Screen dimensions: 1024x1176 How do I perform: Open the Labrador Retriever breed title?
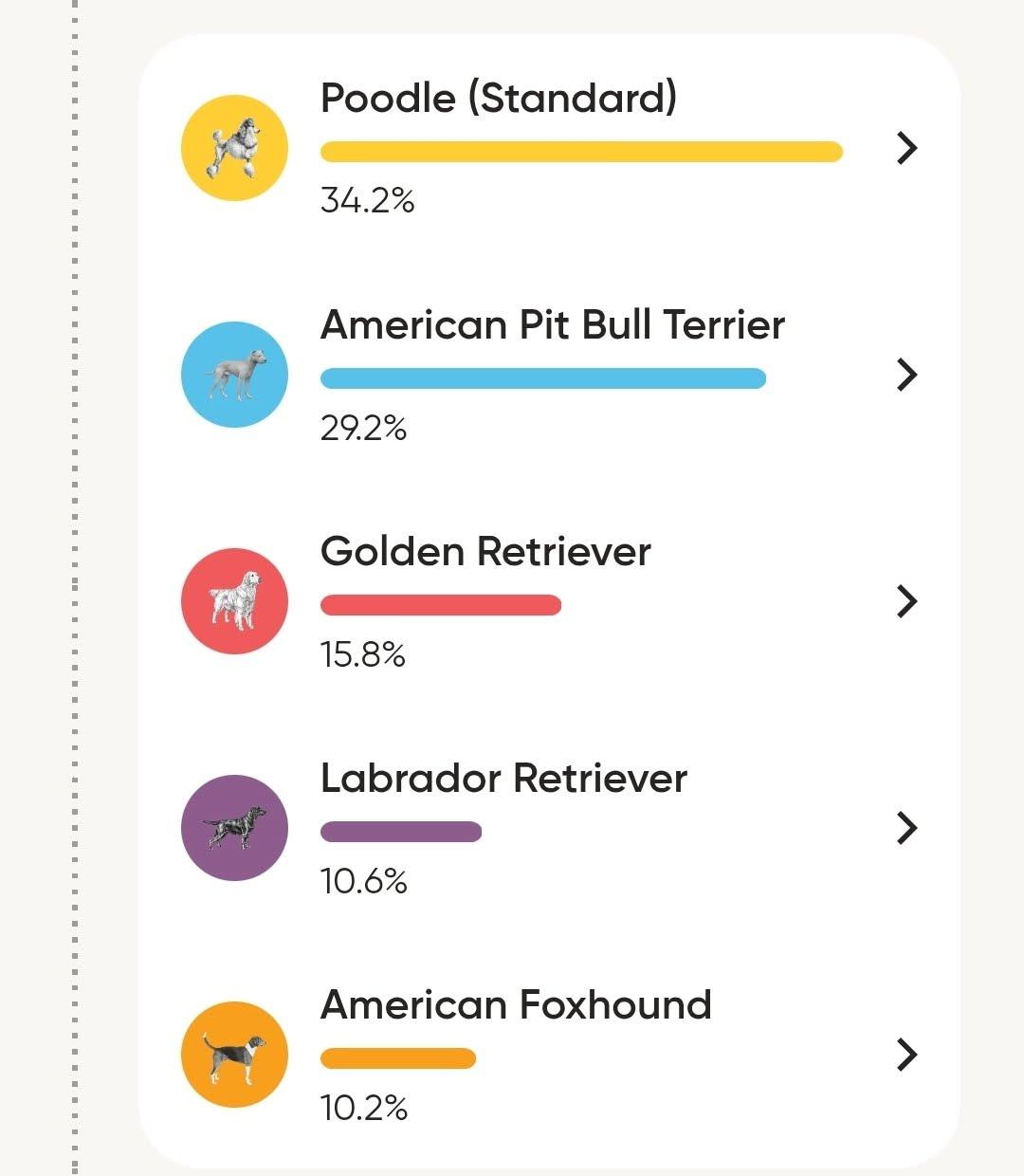[x=503, y=778]
